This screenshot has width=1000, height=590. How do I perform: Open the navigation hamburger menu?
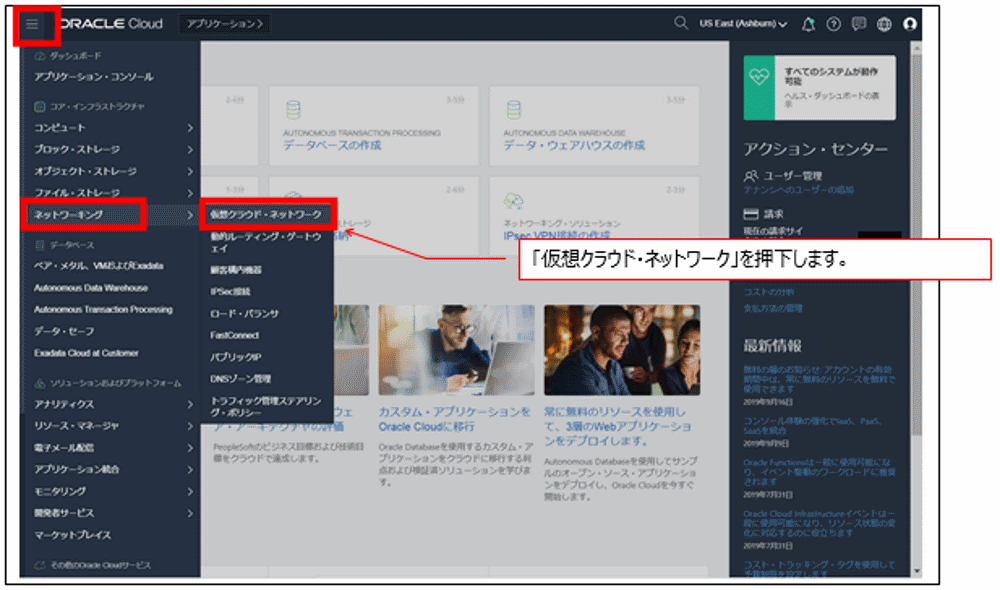(x=33, y=25)
